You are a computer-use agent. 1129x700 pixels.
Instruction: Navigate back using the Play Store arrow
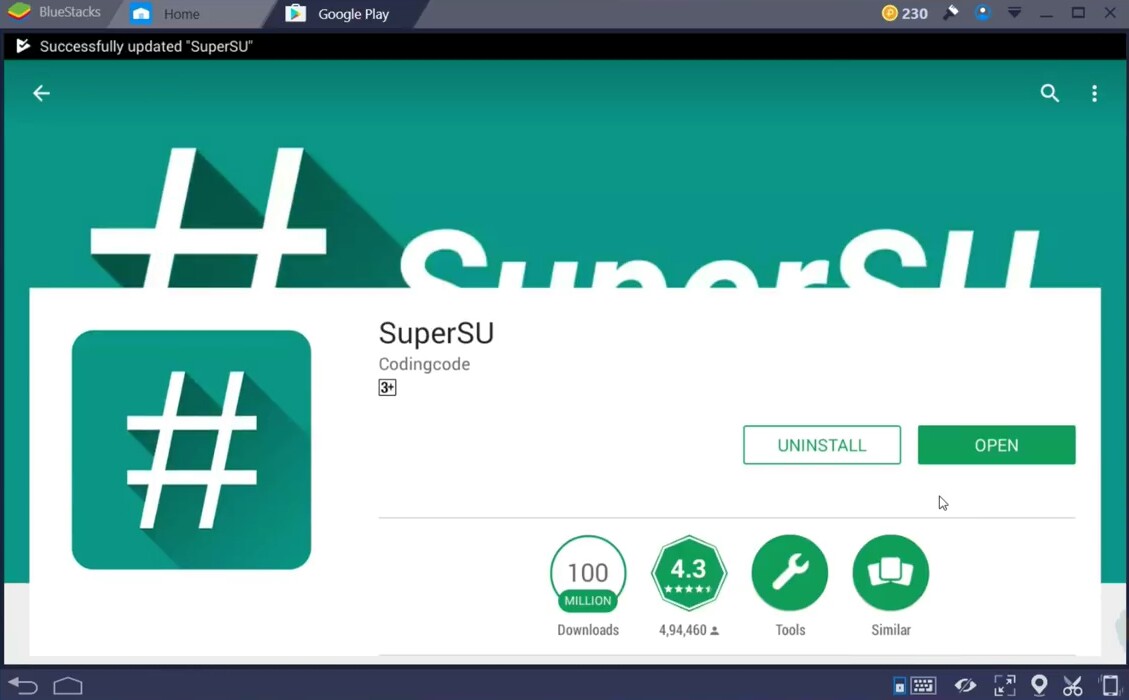(x=40, y=93)
